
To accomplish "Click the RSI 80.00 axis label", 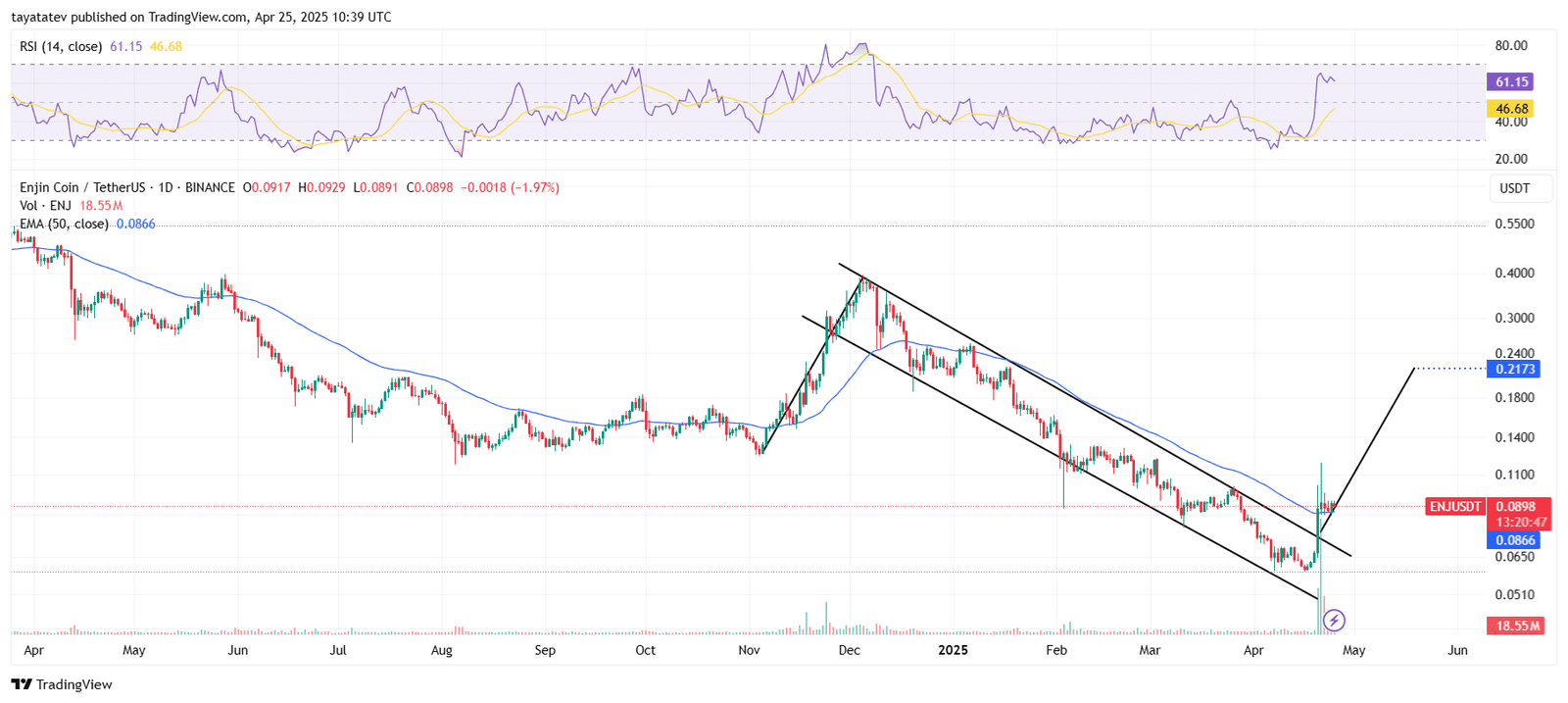I will [x=1511, y=46].
